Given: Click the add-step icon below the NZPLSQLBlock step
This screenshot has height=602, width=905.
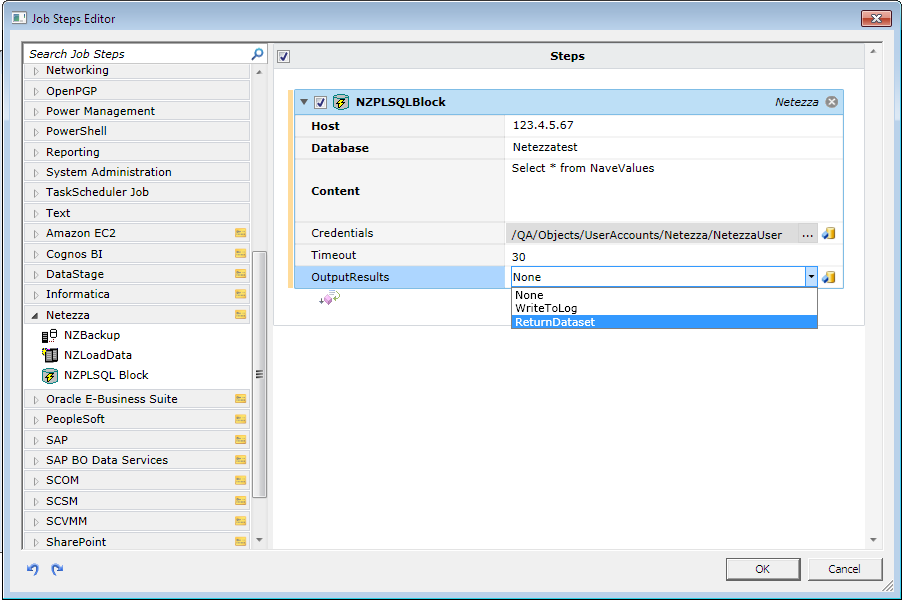Looking at the screenshot, I should click(327, 298).
